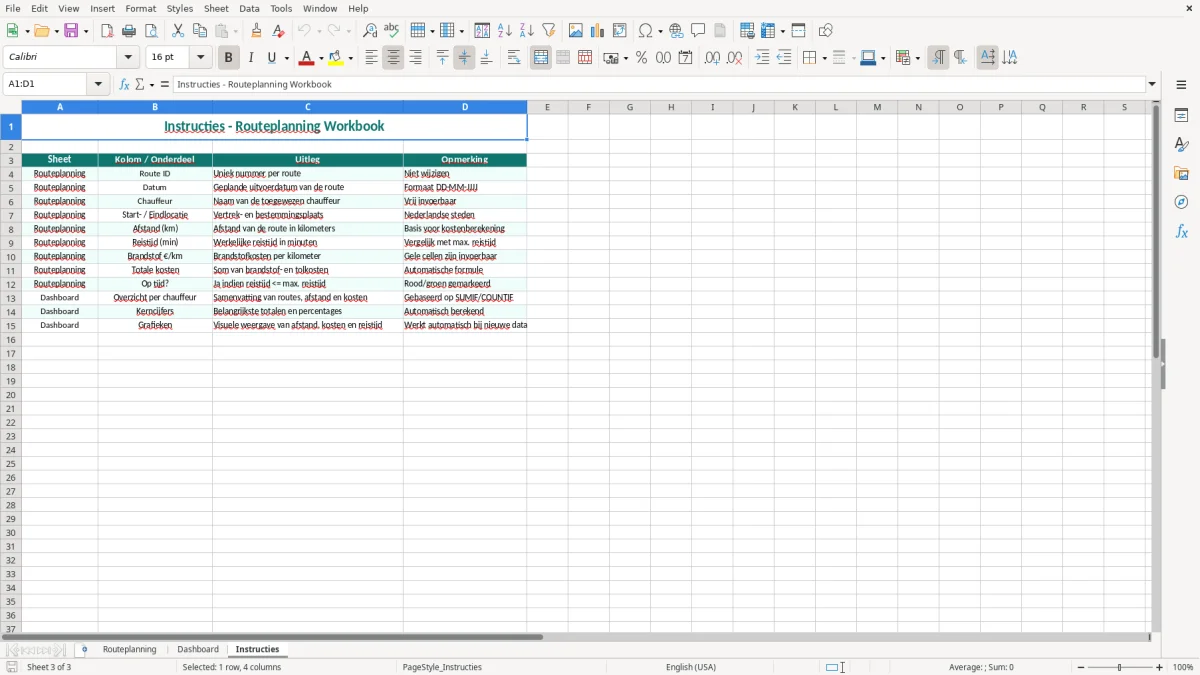The height and width of the screenshot is (675, 1200).
Task: Open the Sheet menu
Action: point(216,8)
